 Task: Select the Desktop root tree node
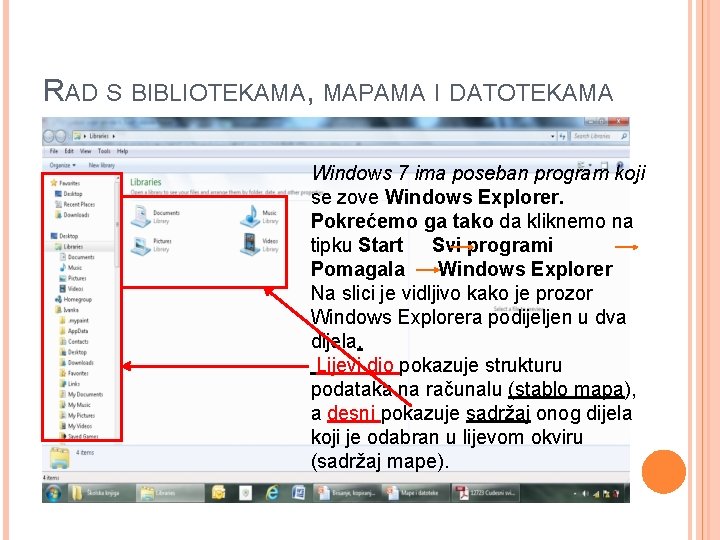[x=64, y=236]
